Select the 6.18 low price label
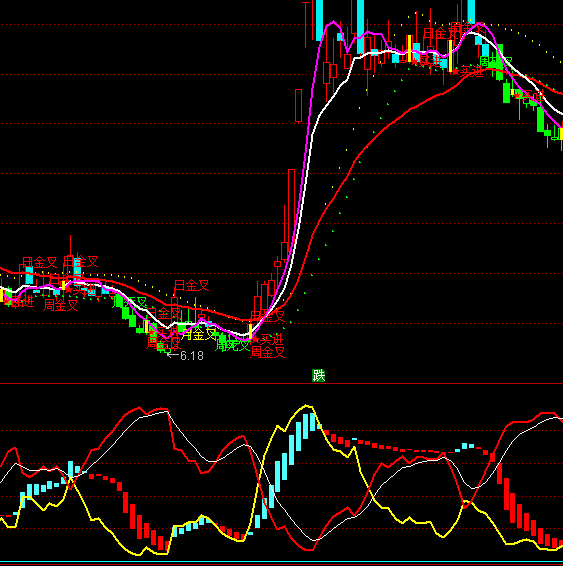 192,356
